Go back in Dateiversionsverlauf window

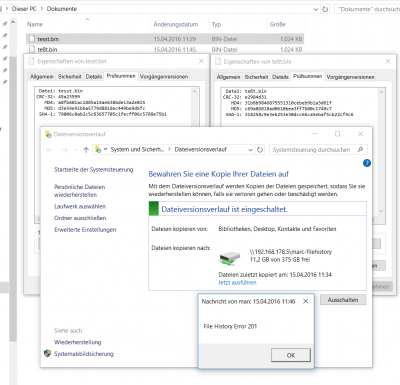coord(50,150)
